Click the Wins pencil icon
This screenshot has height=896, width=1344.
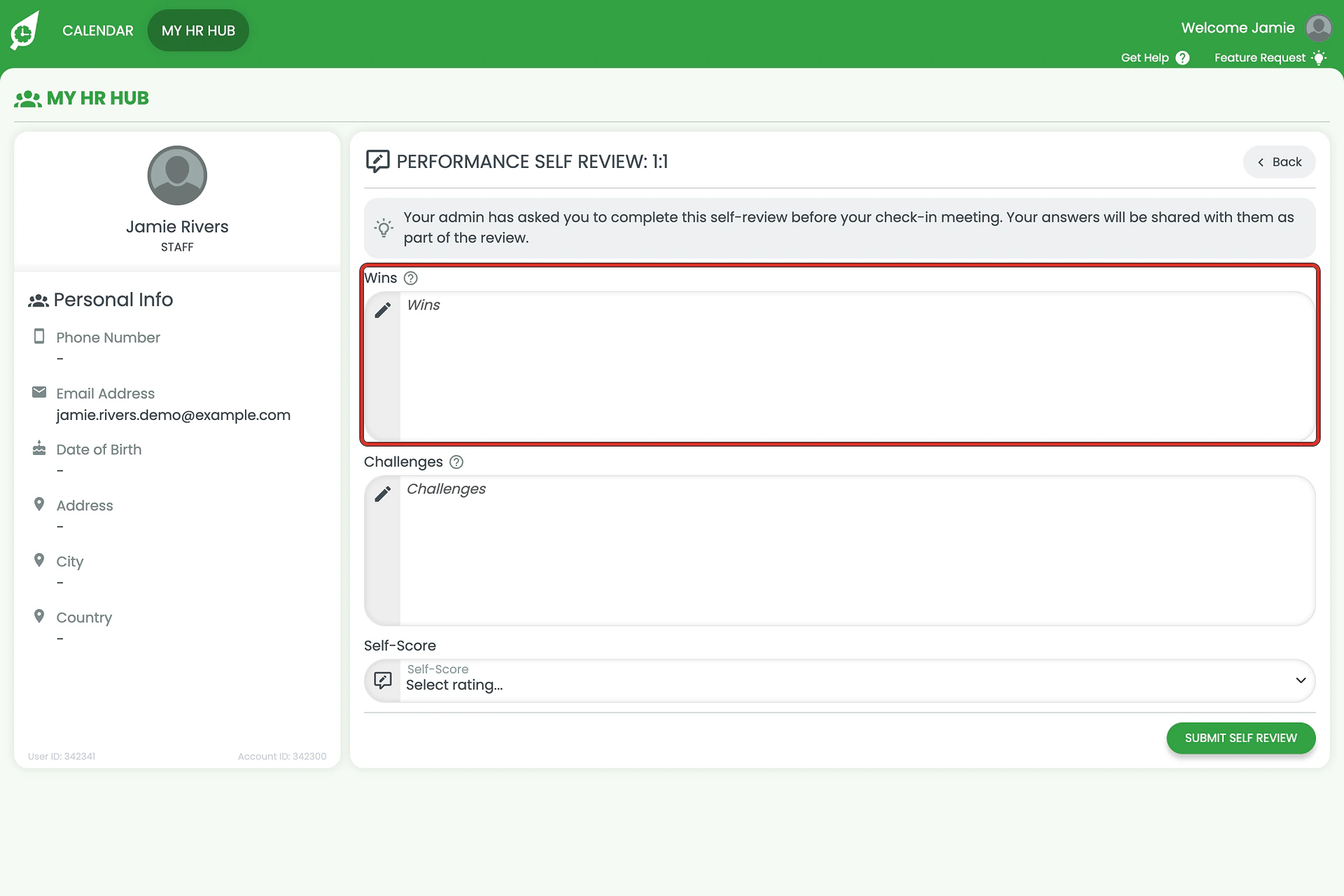383,310
